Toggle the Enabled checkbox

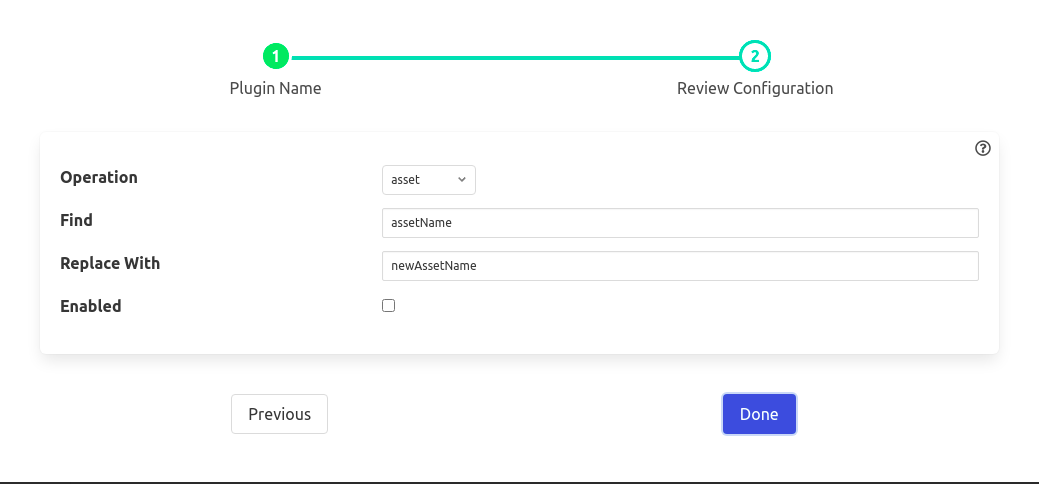(x=389, y=306)
